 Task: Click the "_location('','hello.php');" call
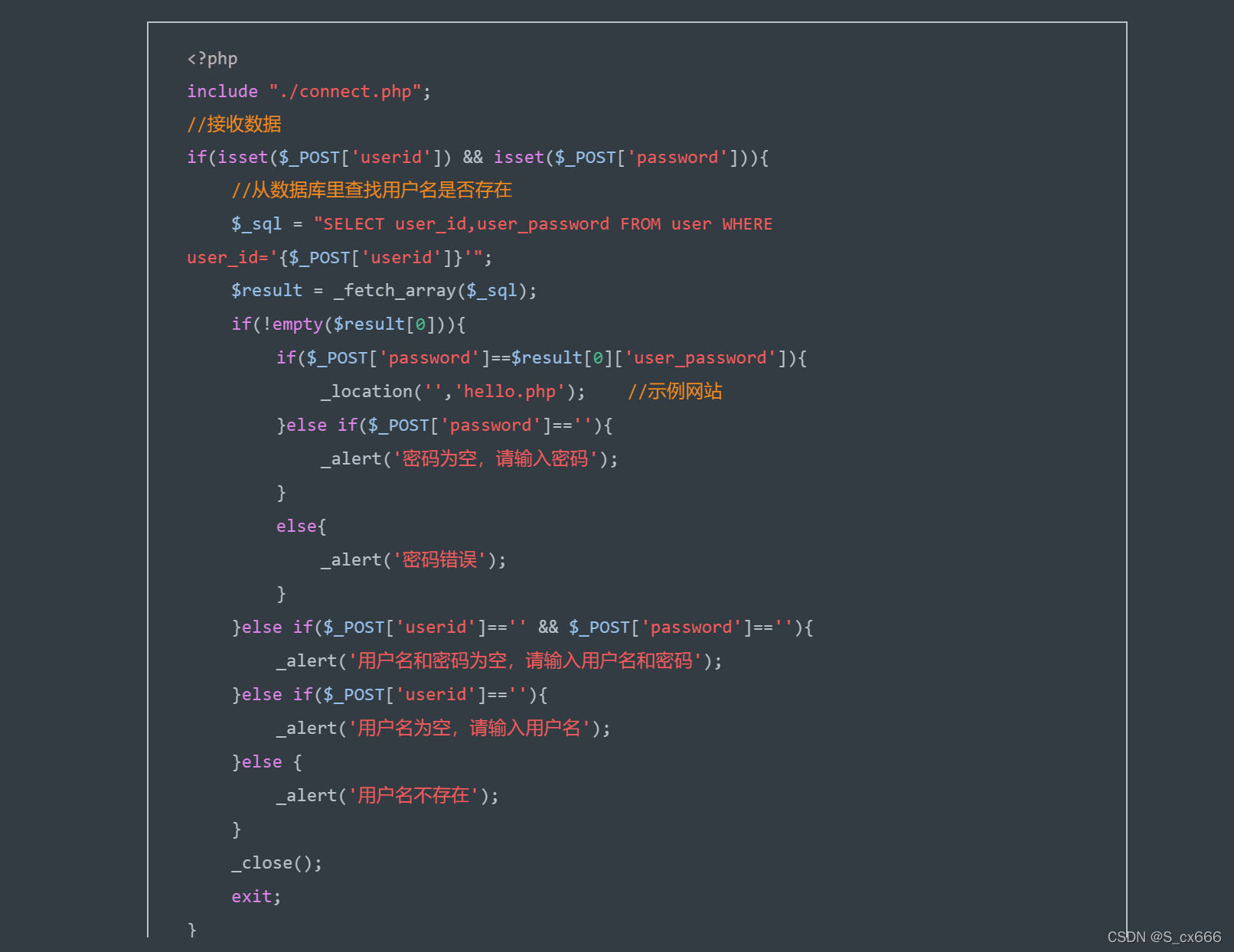[x=453, y=392]
